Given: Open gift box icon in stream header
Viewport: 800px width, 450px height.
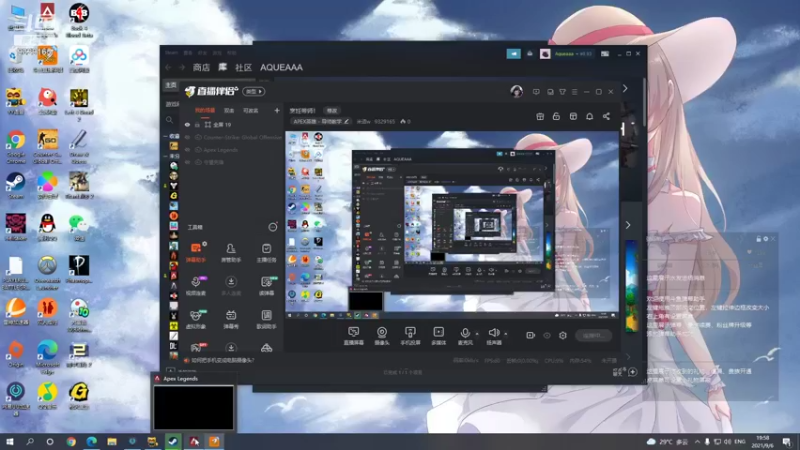Looking at the screenshot, I should click(540, 116).
